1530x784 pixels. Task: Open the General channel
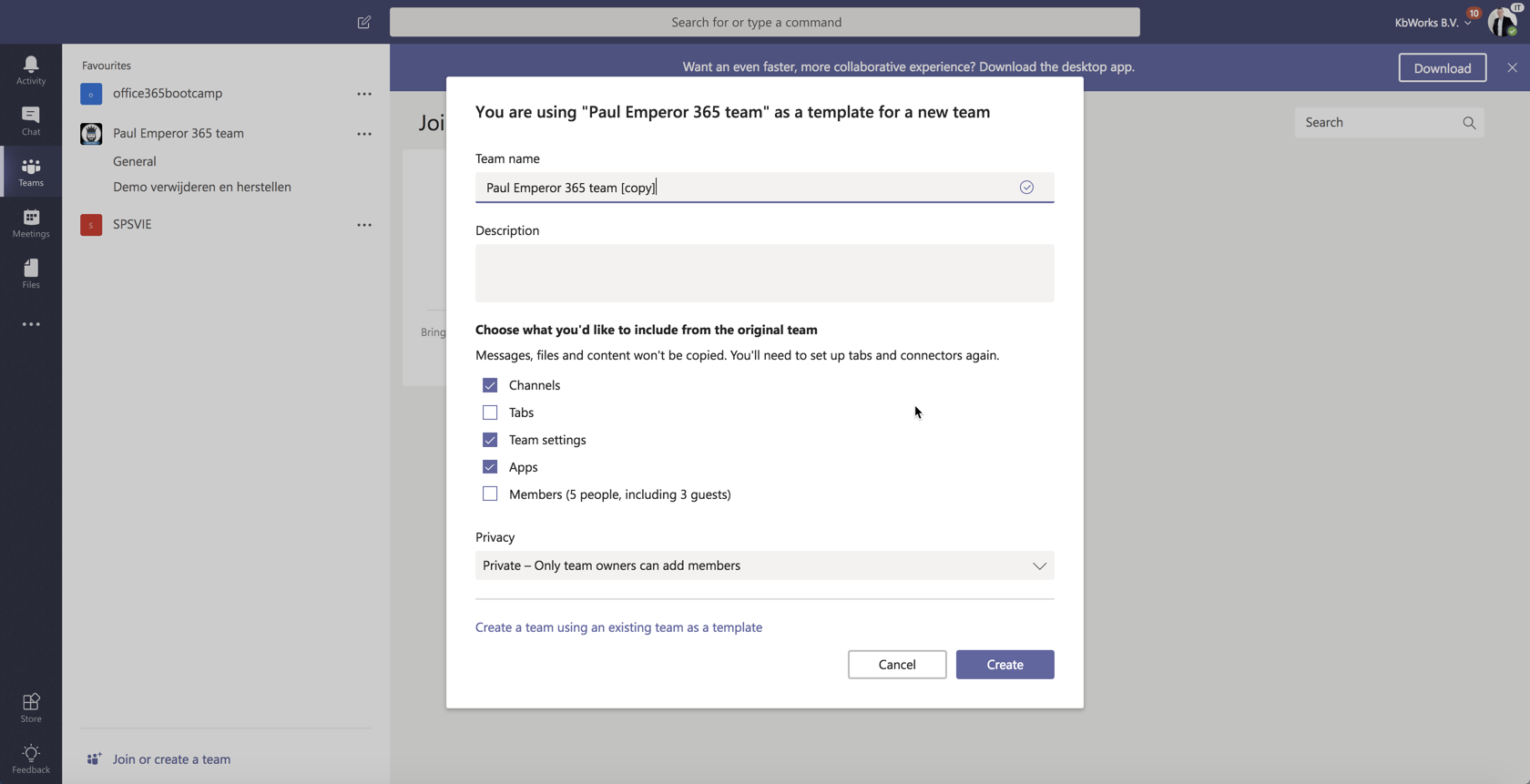(x=135, y=161)
